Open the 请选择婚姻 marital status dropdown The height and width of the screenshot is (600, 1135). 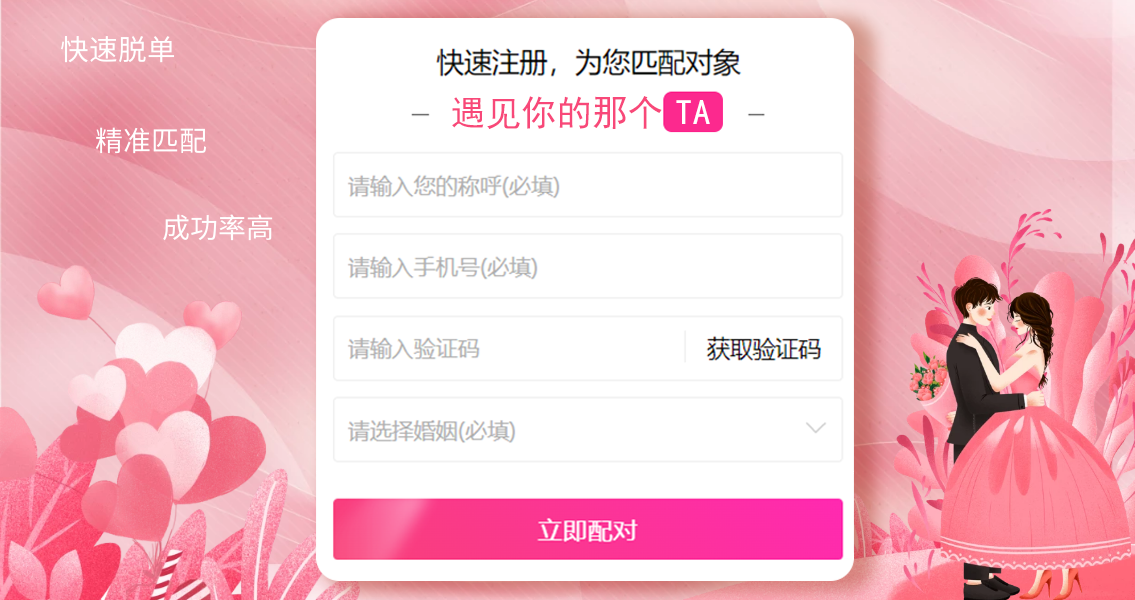coord(588,430)
